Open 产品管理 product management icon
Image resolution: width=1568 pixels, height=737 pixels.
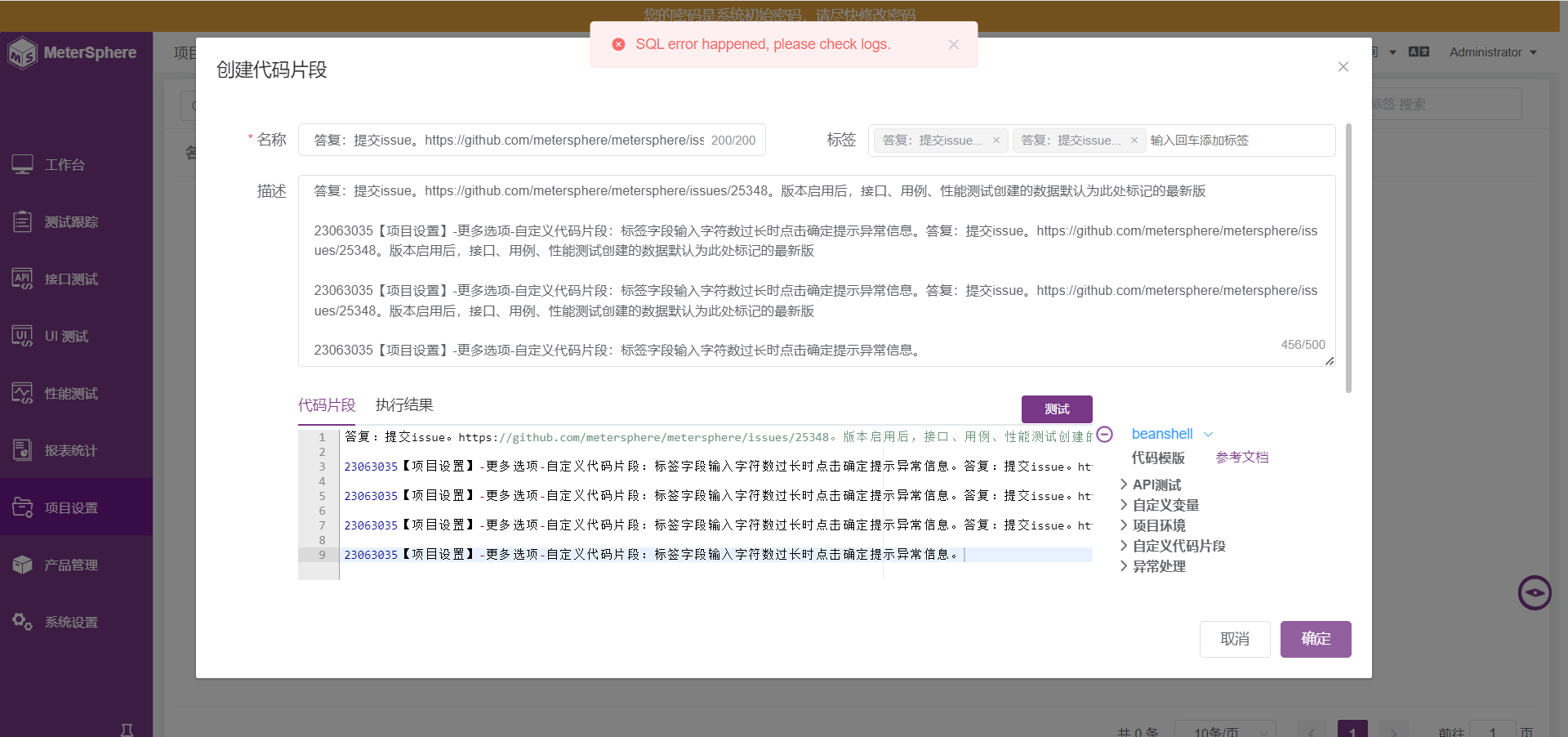point(22,565)
